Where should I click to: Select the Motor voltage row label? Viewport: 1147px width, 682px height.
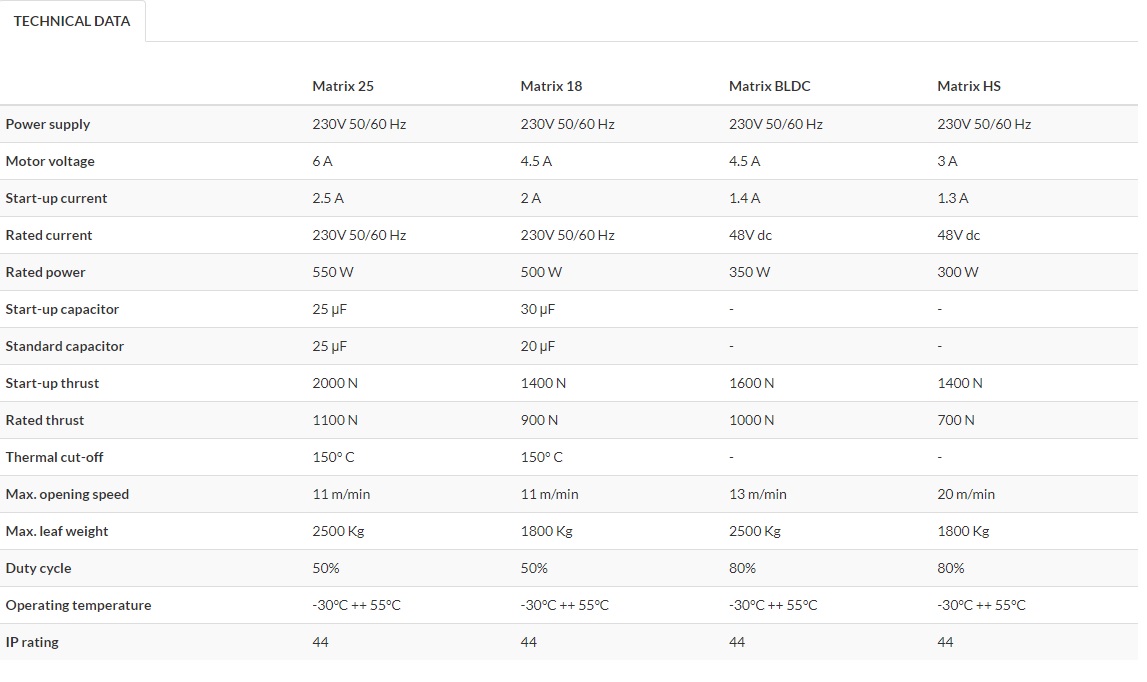tap(50, 161)
